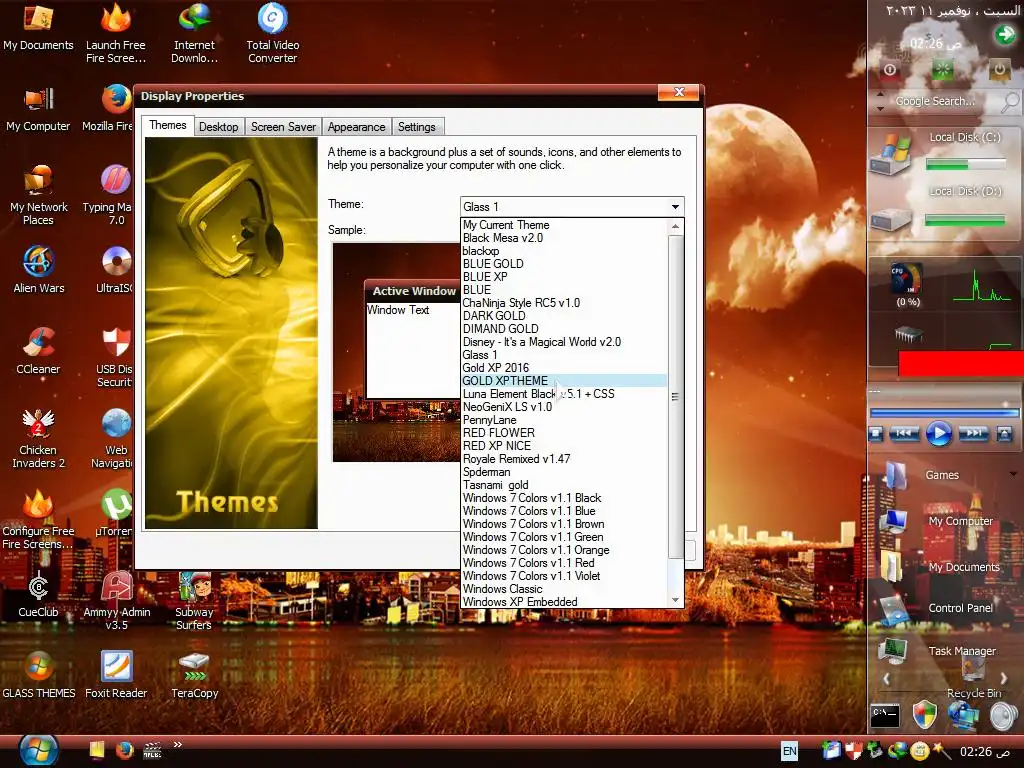This screenshot has height=768, width=1024.
Task: Click green arrow on sidebar calendar
Action: click(x=1004, y=34)
